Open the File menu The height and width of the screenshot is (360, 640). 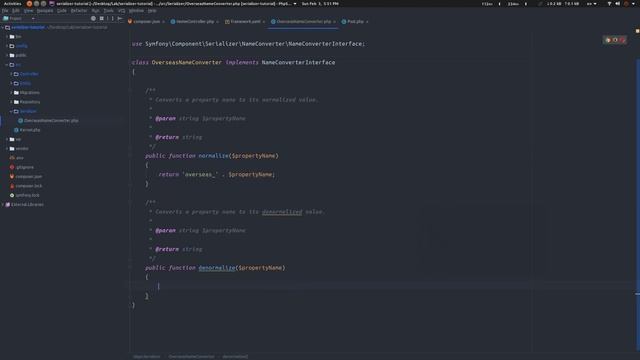(5, 11)
